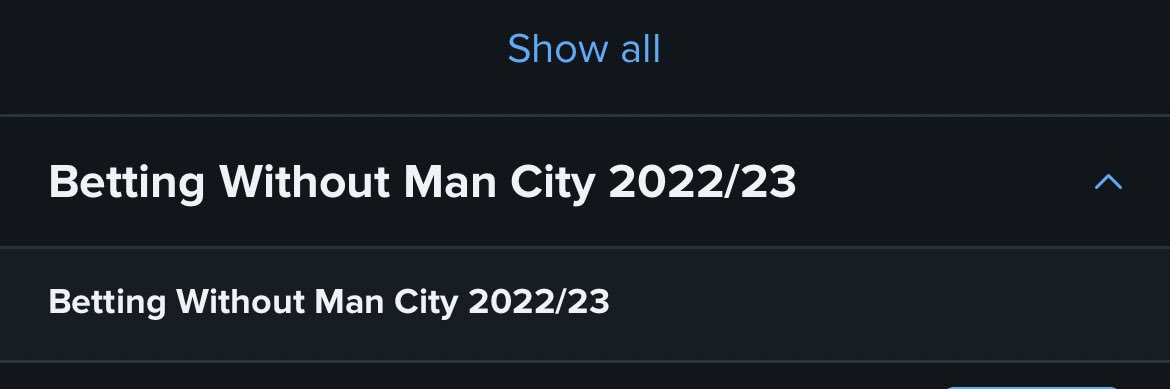Collapse Betting Without Man City section chevron

[x=1108, y=181]
